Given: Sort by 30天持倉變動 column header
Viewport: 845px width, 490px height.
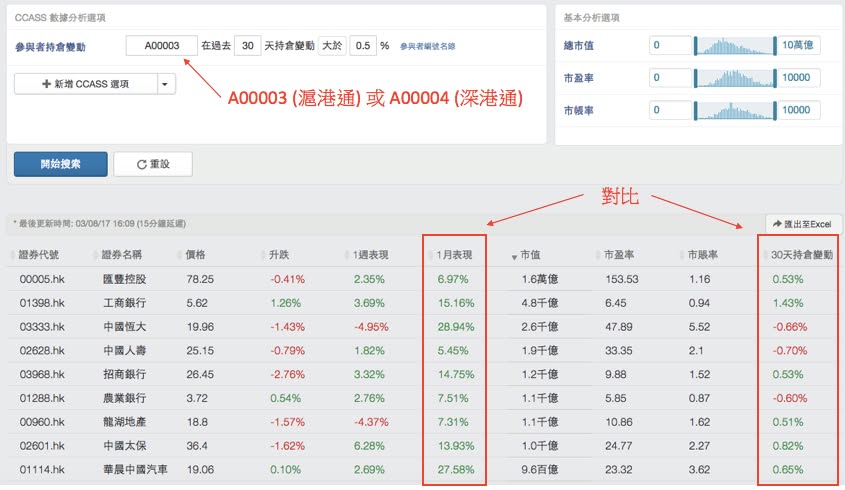Looking at the screenshot, I should click(802, 255).
